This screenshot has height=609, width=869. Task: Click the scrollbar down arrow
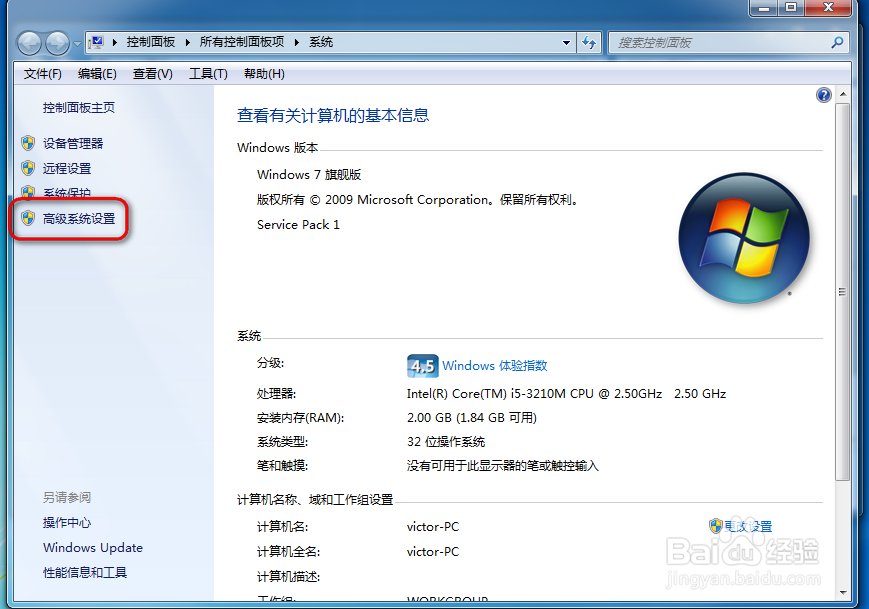[843, 592]
